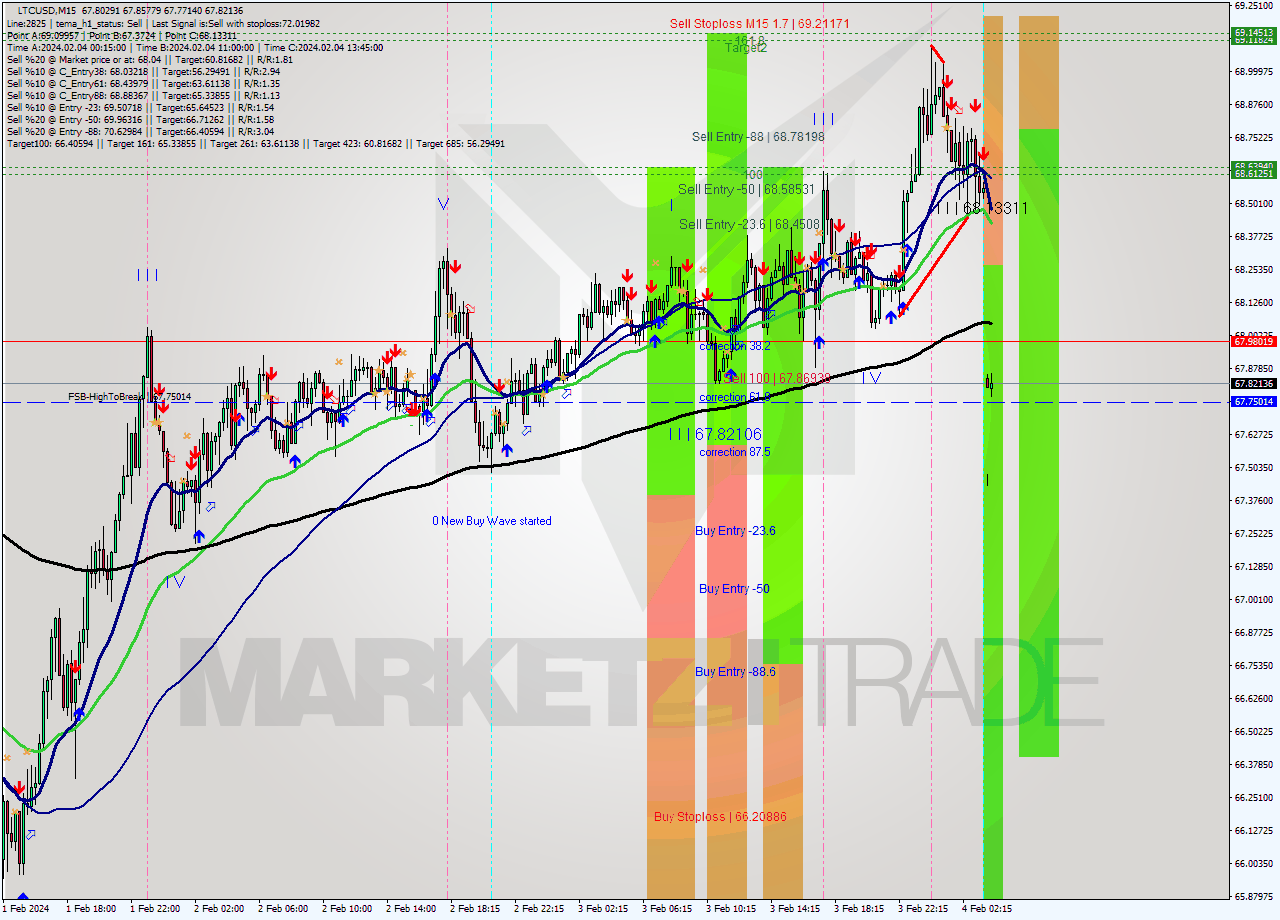Viewport: 1280px width, 920px height.
Task: Click '3 Feb 10:15' on the time axis
Action: tap(731, 909)
